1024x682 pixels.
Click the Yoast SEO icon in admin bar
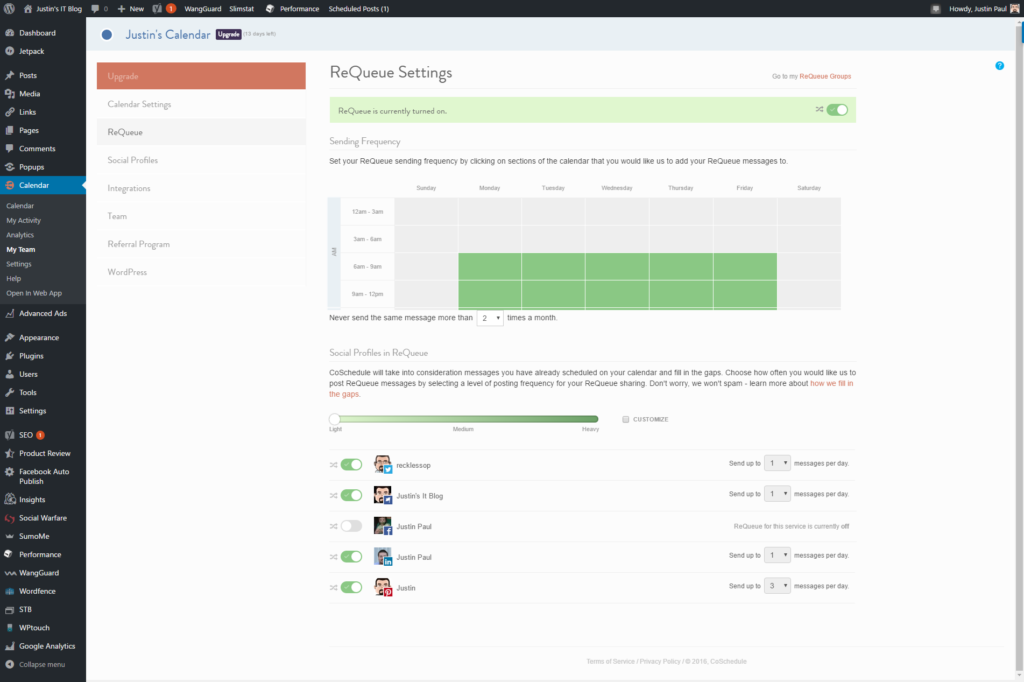click(x=157, y=8)
